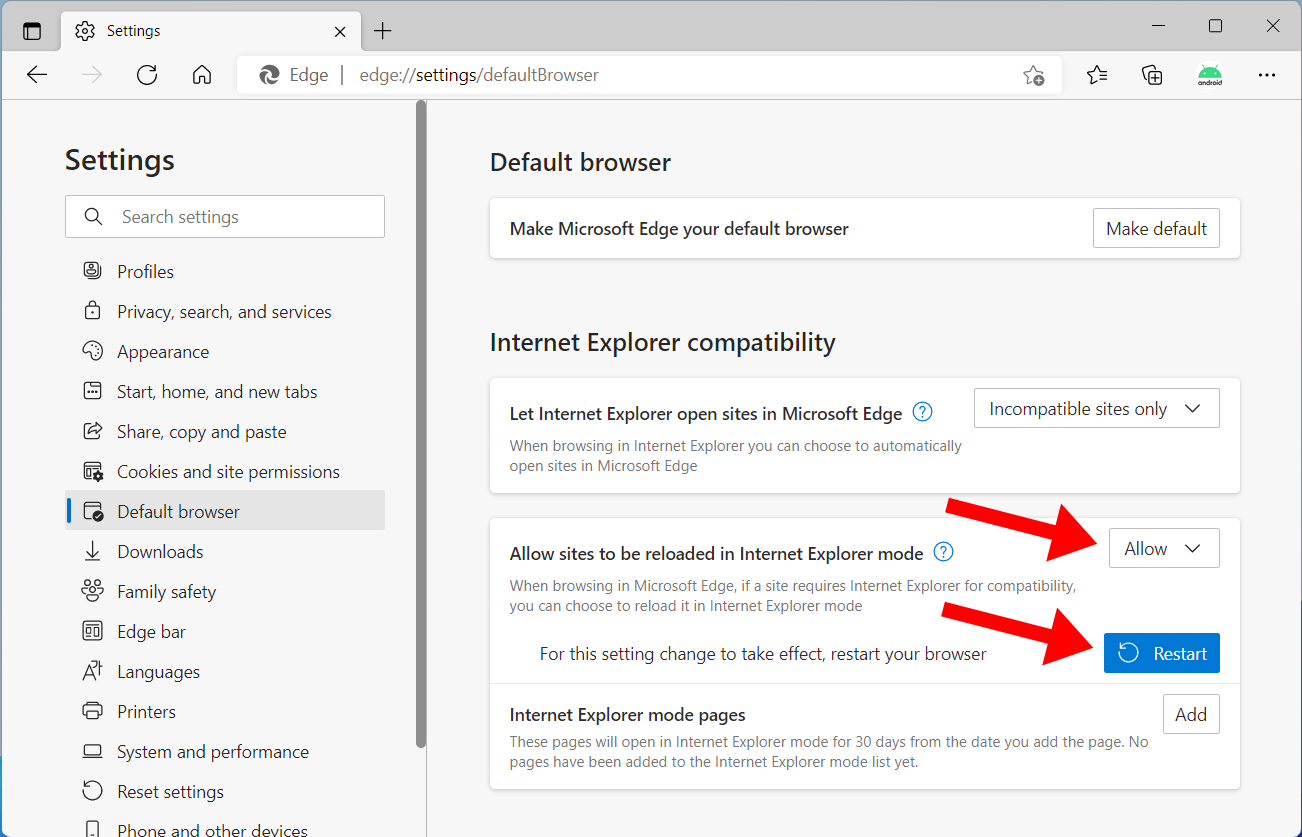Click the Appearance paintbrush icon
The height and width of the screenshot is (837, 1302).
click(92, 351)
